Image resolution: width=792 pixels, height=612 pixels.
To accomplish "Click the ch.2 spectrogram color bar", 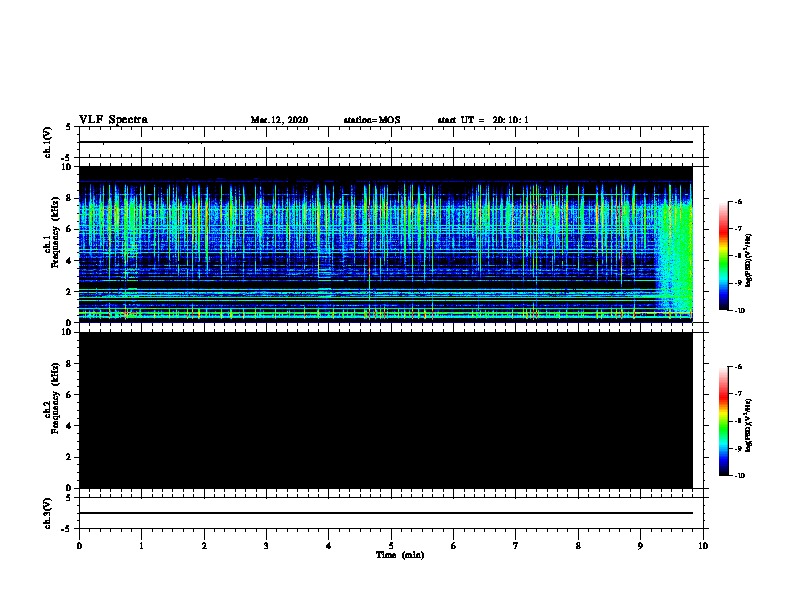I will (723, 421).
